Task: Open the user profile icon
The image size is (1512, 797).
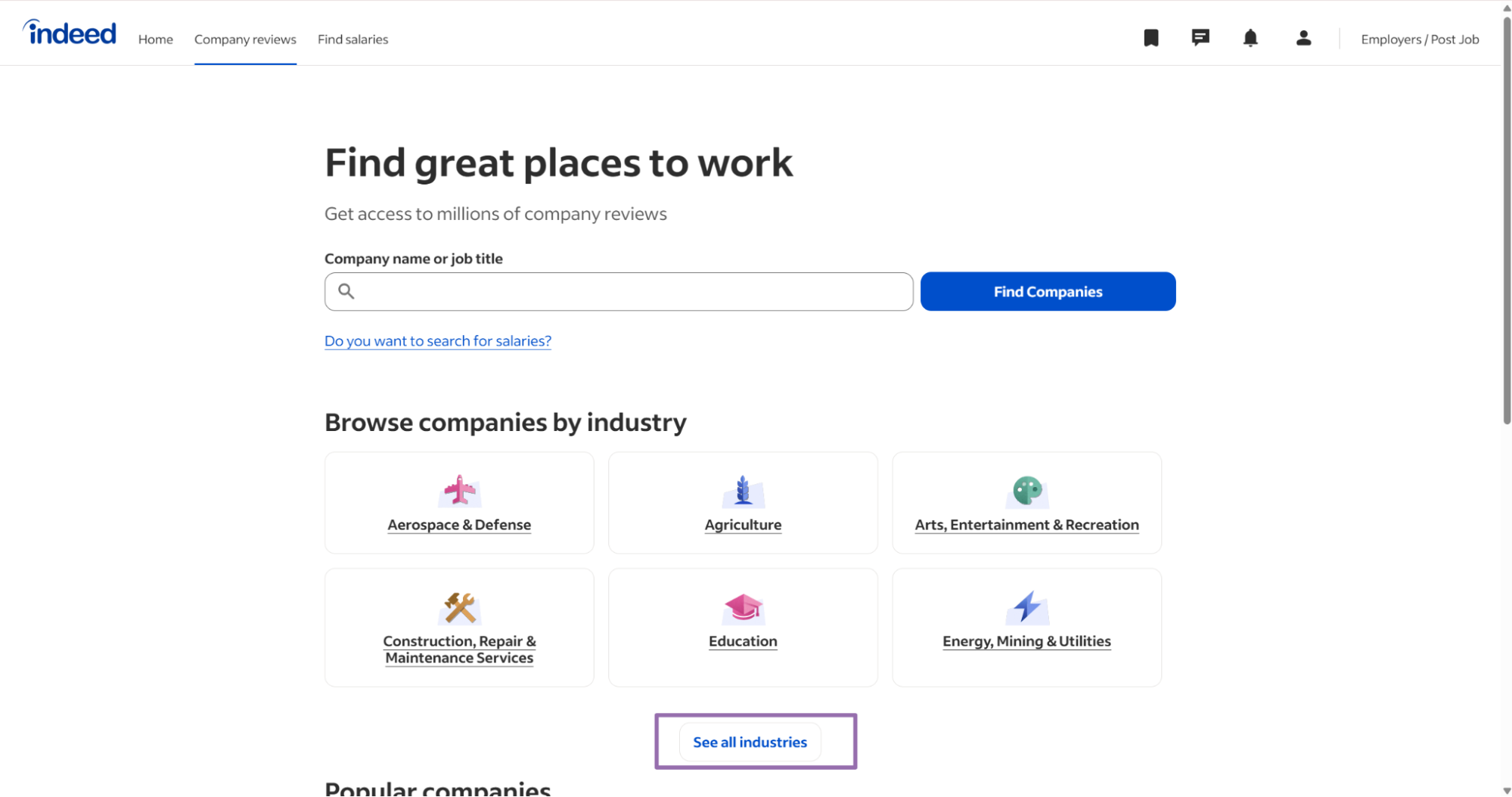Action: (x=1302, y=38)
